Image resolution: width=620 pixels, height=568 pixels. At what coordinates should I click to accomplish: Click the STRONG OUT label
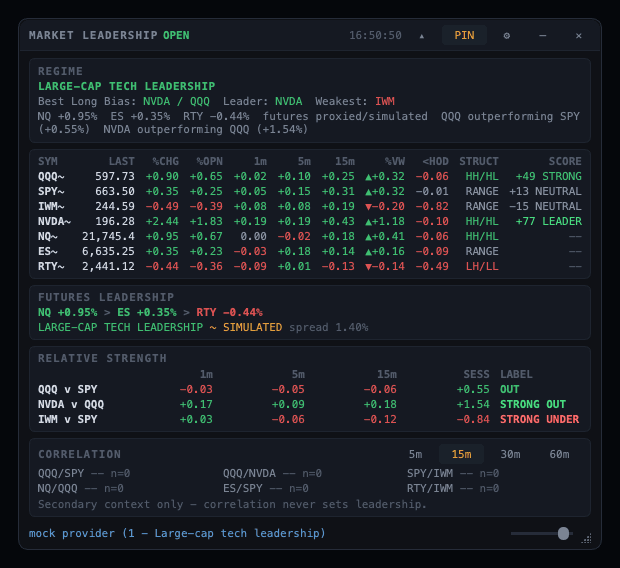pyautogui.click(x=533, y=404)
